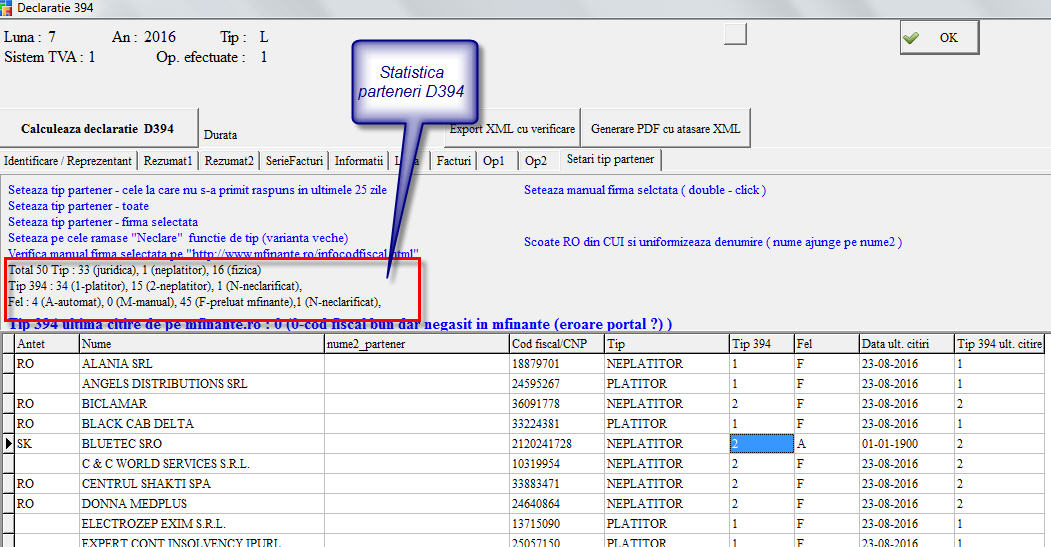This screenshot has height=547, width=1051.
Task: Open the SerieFacturi tab
Action: click(294, 160)
